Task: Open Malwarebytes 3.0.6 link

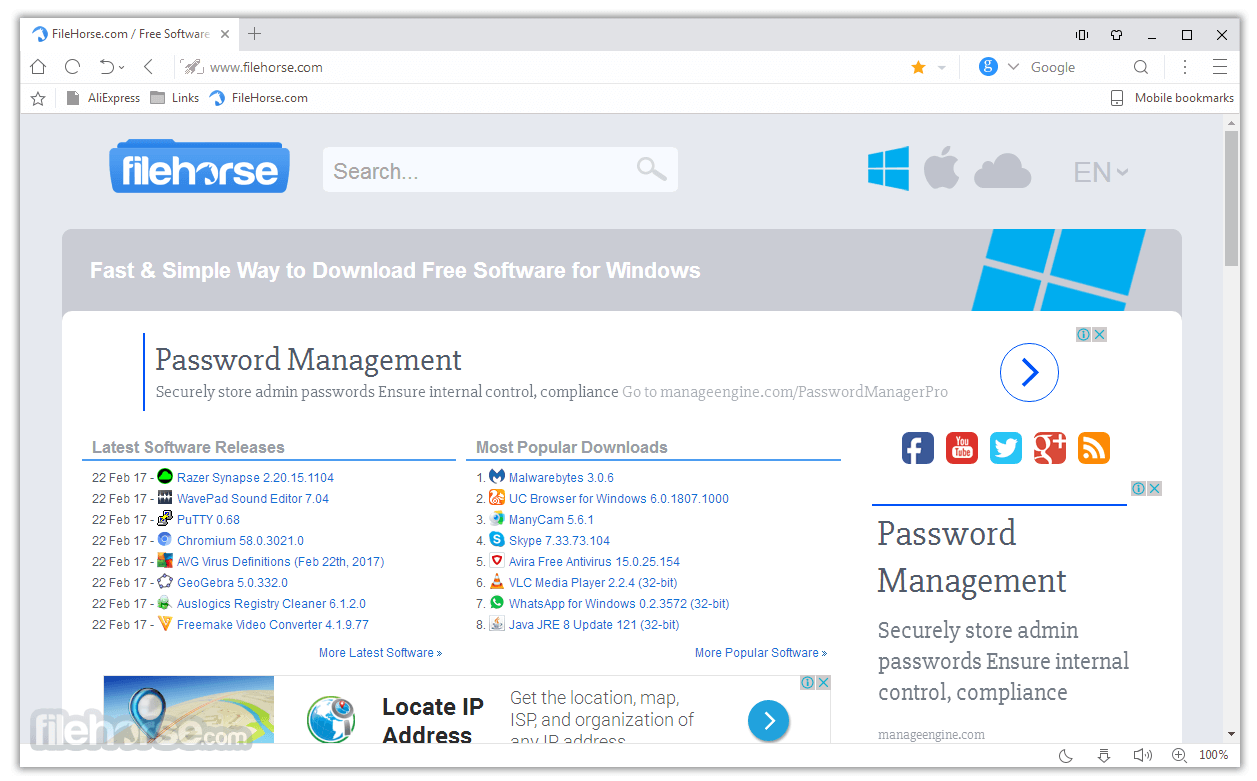Action: tap(561, 478)
